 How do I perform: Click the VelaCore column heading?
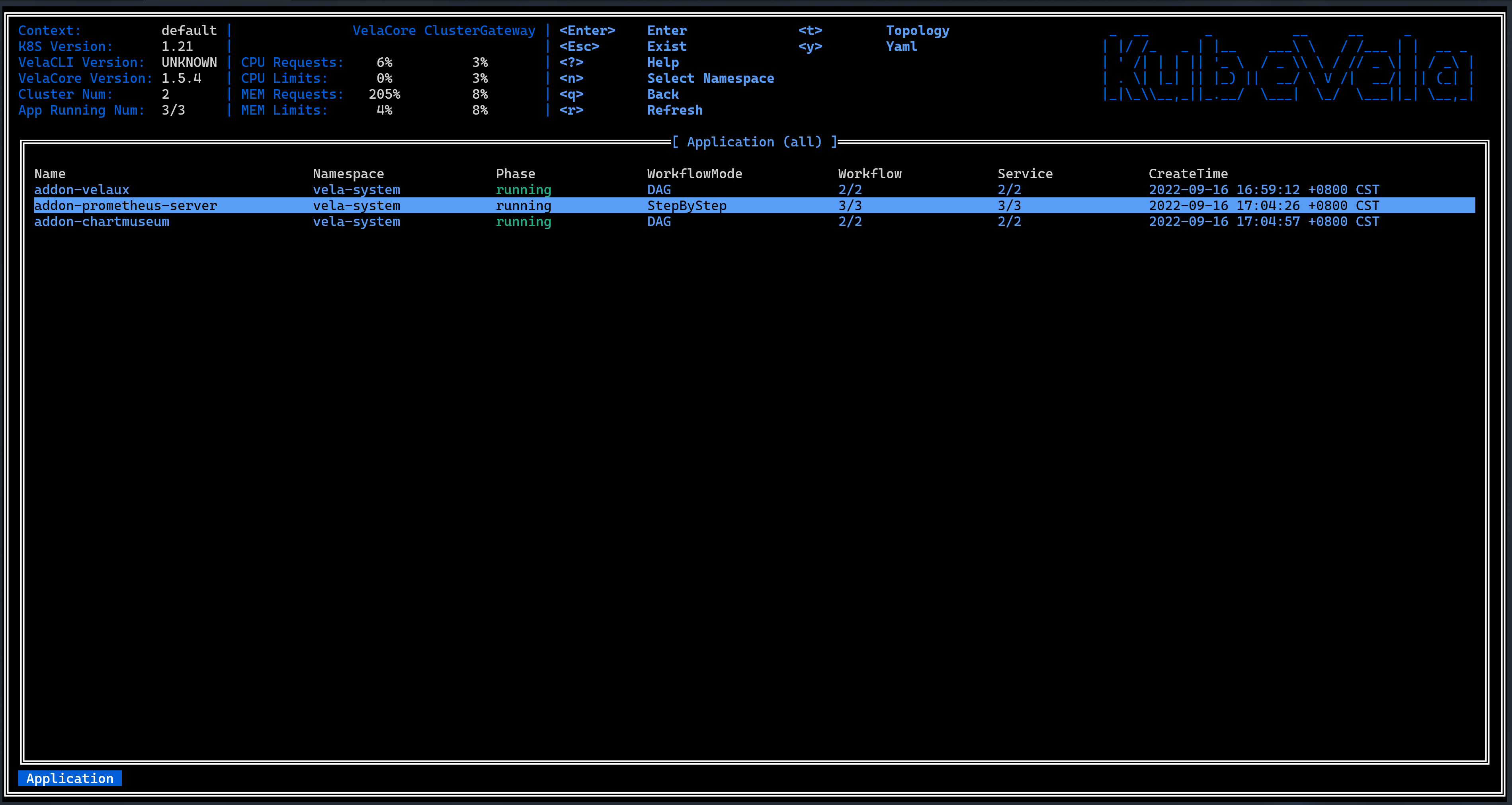pos(384,31)
